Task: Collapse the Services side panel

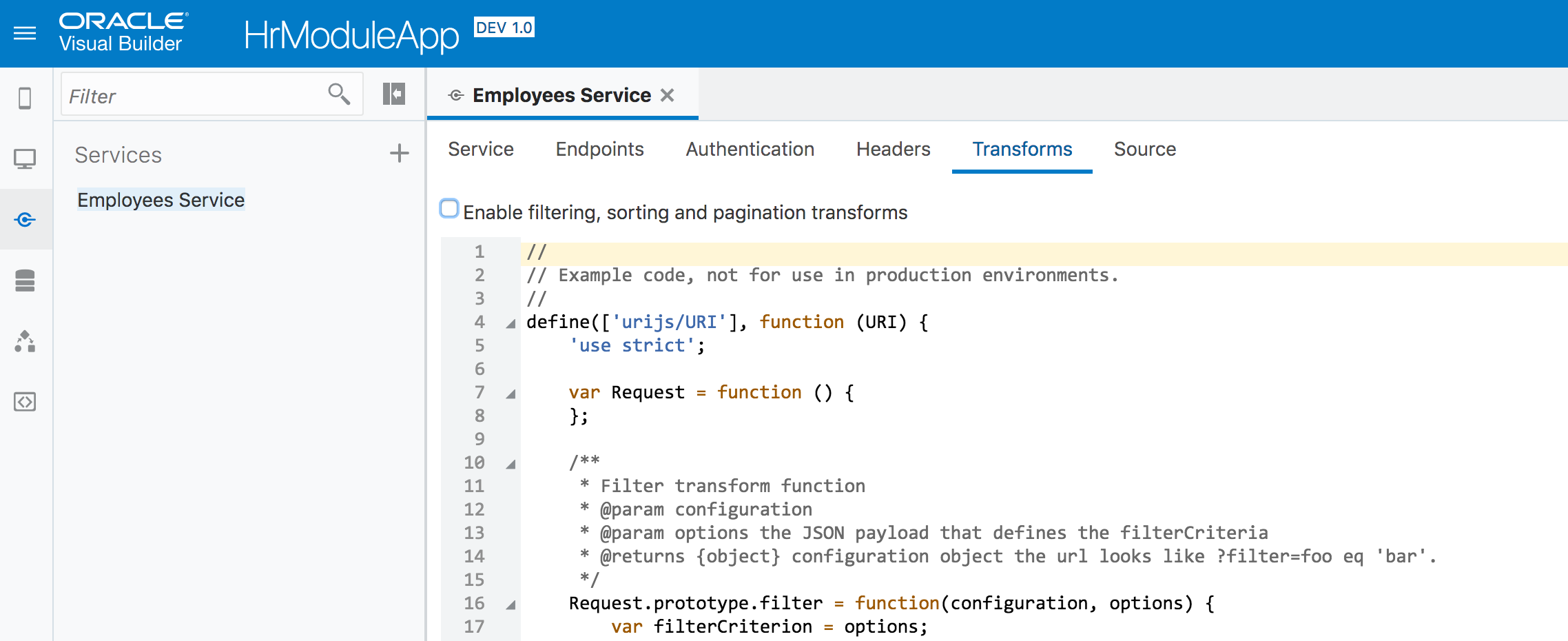Action: pos(393,92)
